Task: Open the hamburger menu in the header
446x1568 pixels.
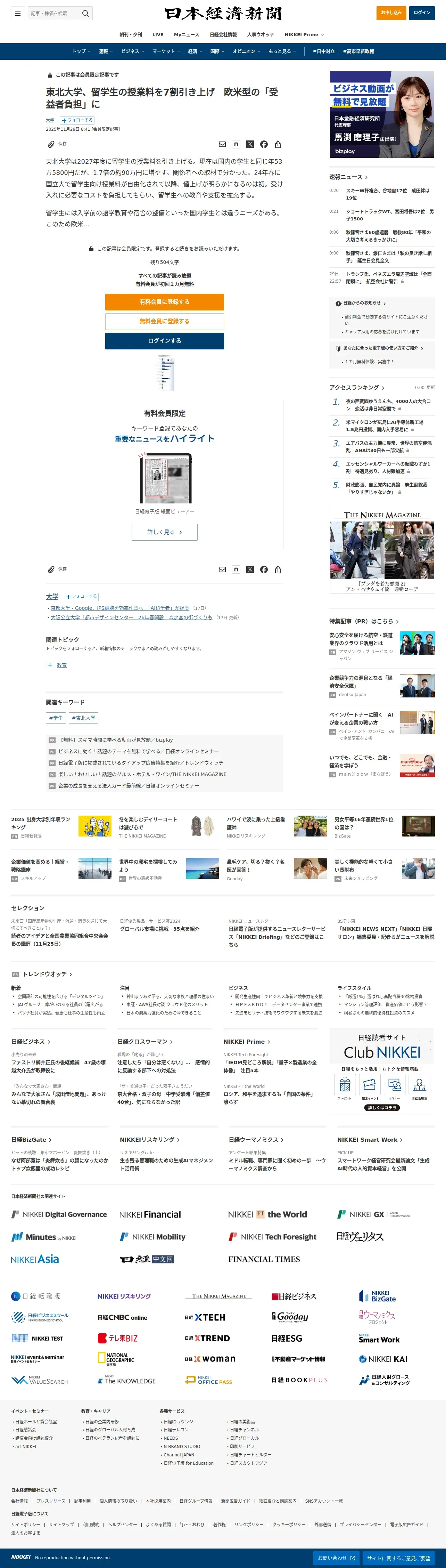Action: 18,13
